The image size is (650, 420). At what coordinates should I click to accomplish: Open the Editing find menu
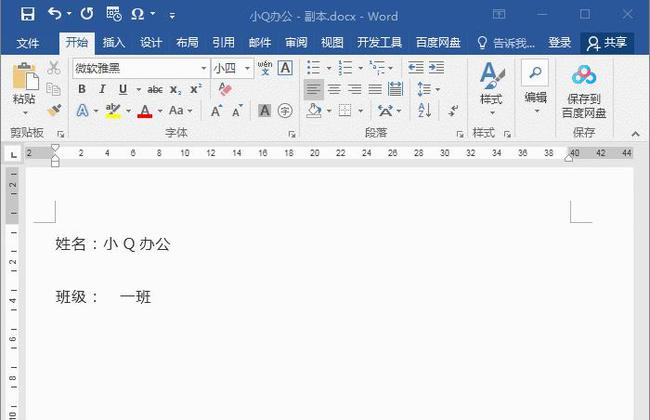pyautogui.click(x=535, y=86)
